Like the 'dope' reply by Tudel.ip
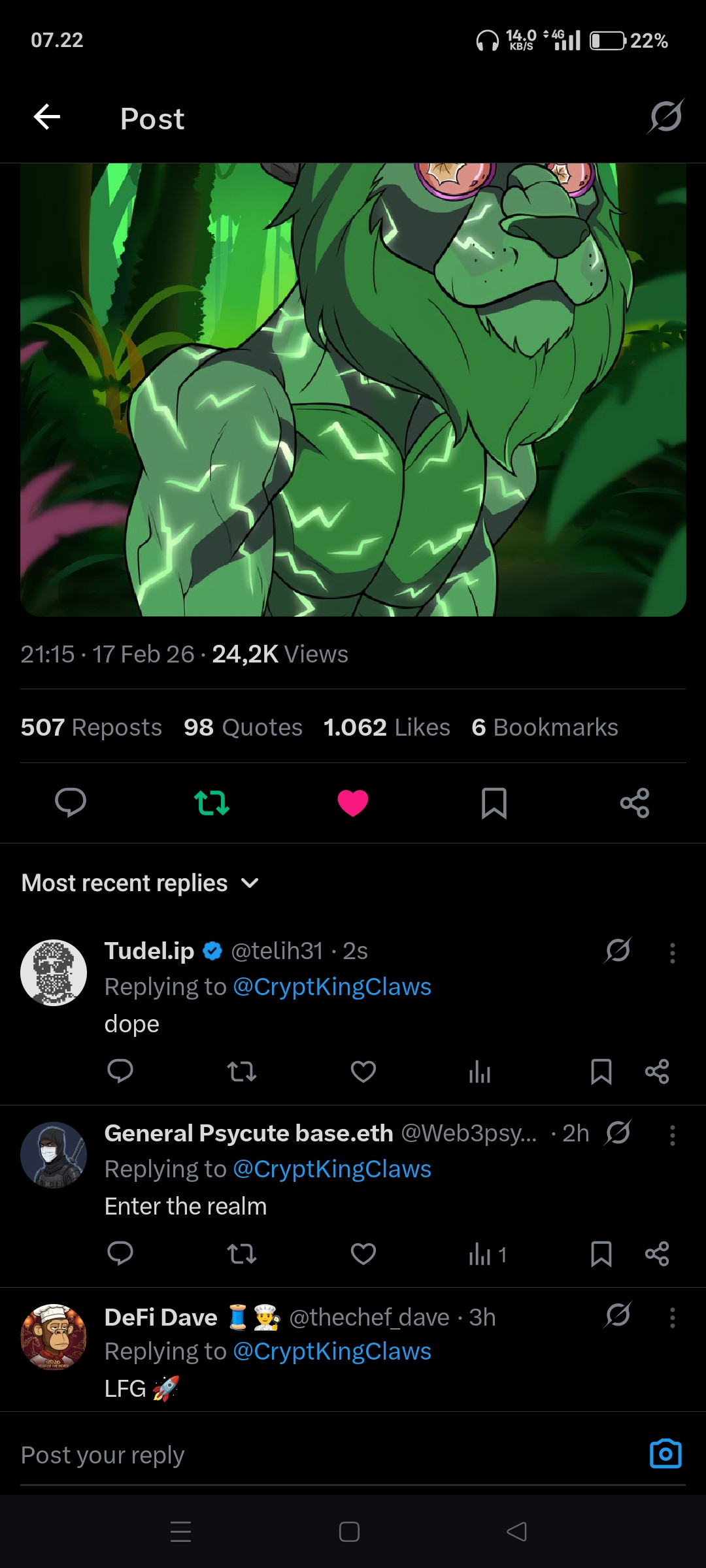 pyautogui.click(x=363, y=1071)
